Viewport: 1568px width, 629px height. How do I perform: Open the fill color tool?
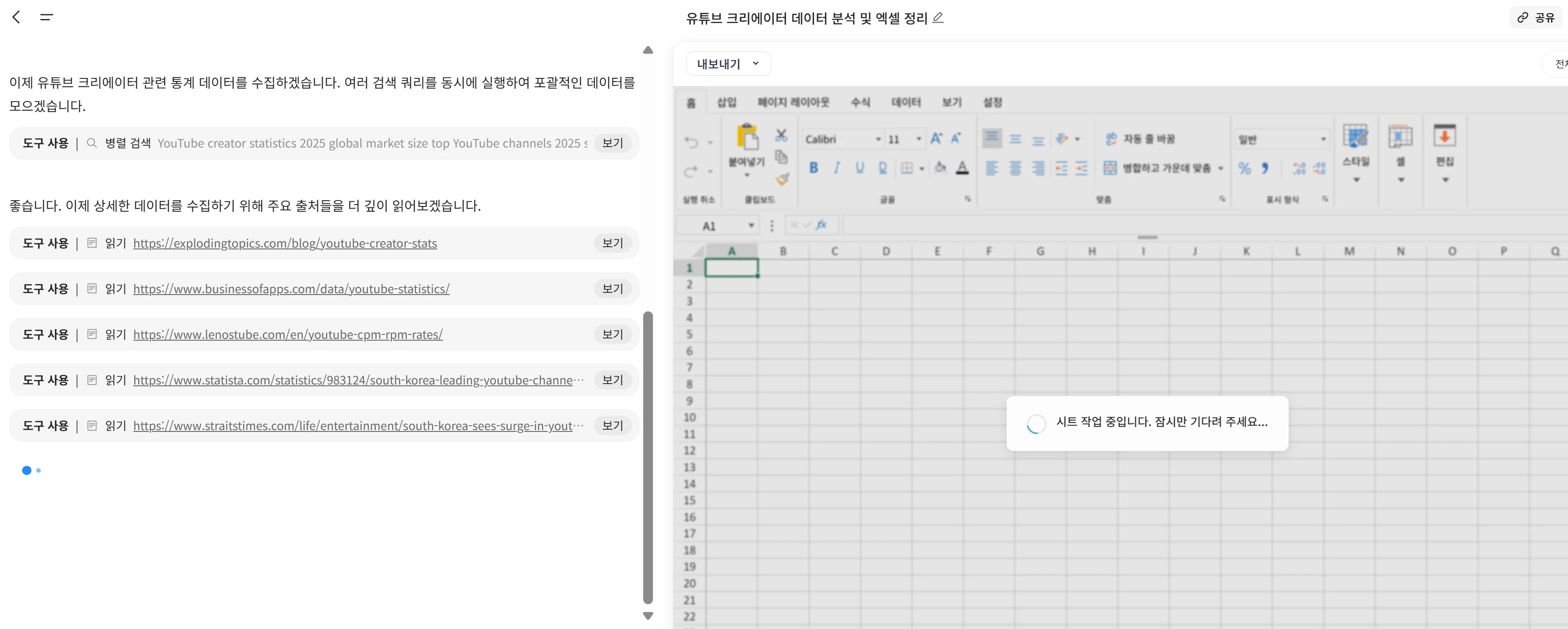click(940, 169)
